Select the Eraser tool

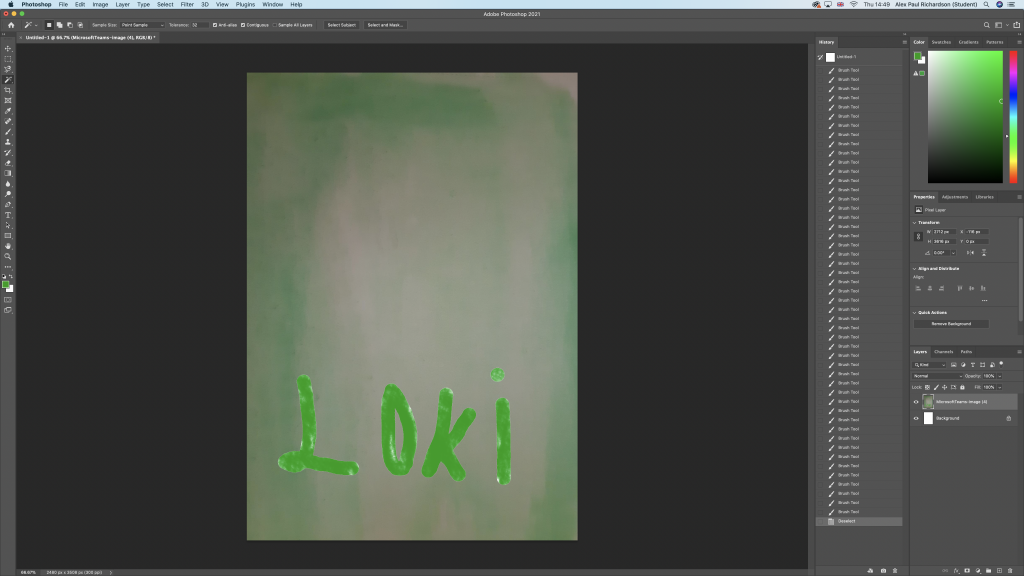click(8, 163)
